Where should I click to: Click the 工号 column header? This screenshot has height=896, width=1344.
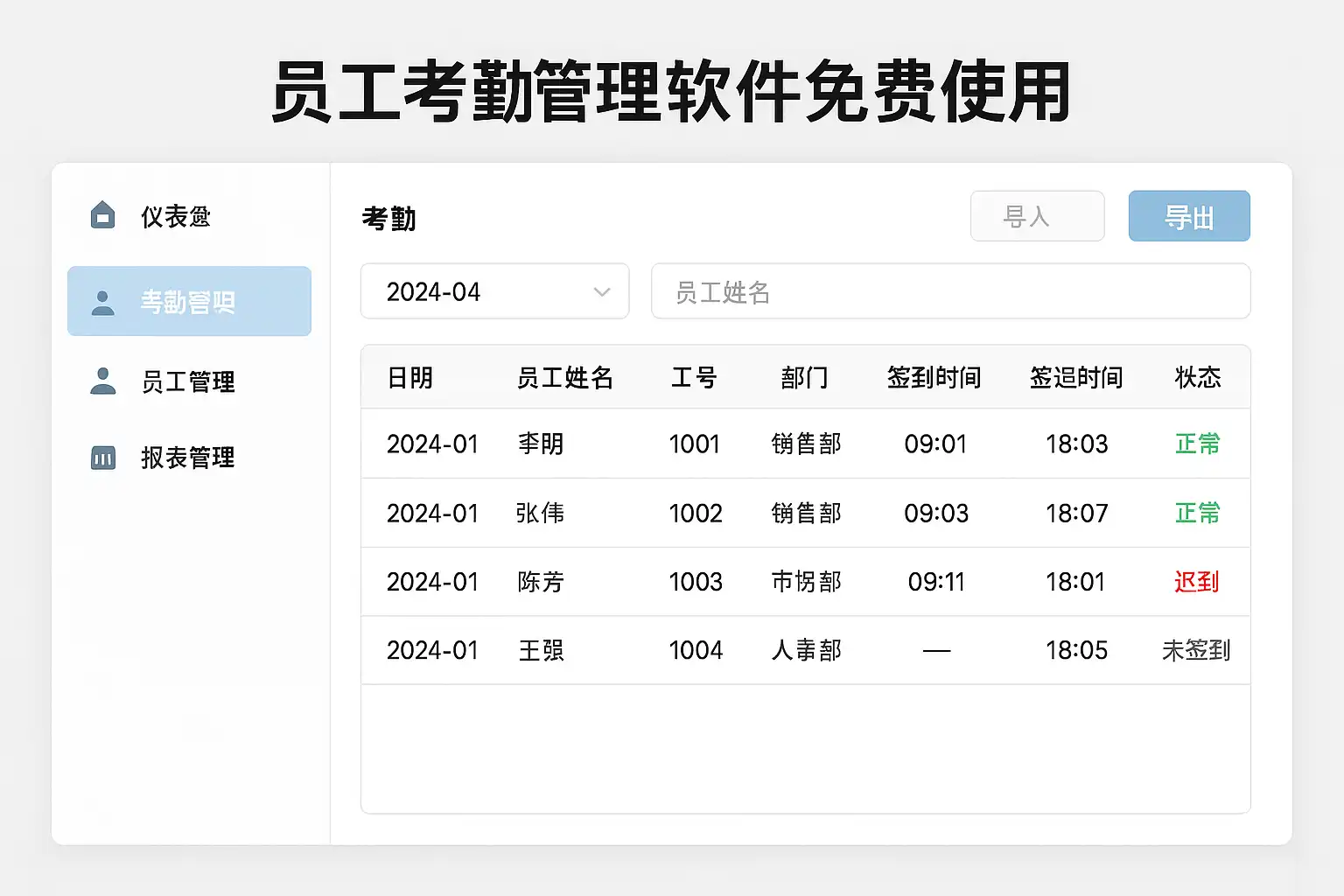[x=694, y=378]
